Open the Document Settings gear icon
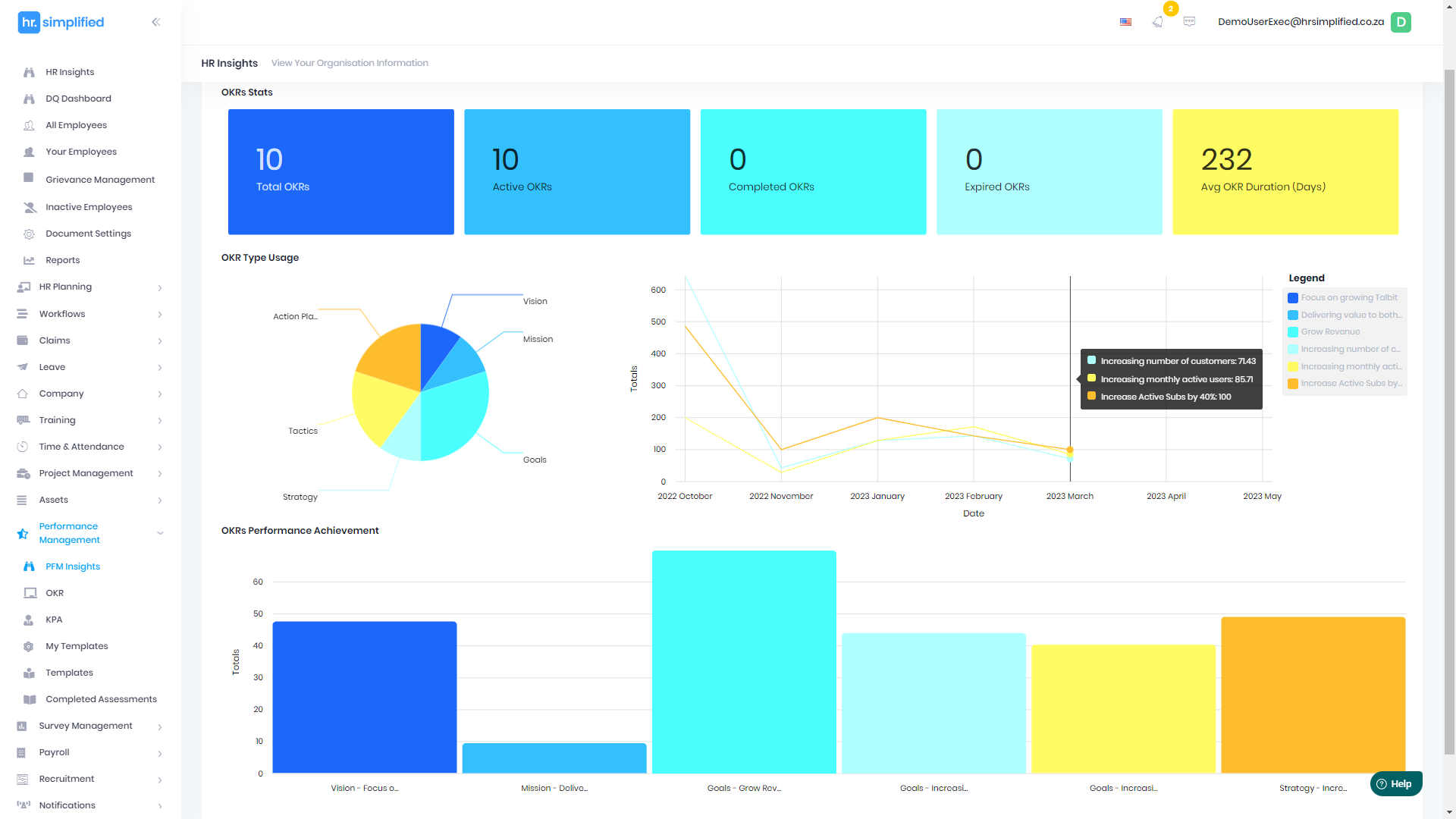Viewport: 1456px width, 819px height. pos(27,234)
